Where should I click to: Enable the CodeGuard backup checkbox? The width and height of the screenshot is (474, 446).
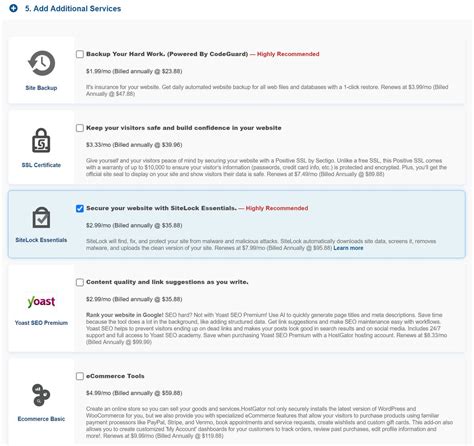click(80, 54)
